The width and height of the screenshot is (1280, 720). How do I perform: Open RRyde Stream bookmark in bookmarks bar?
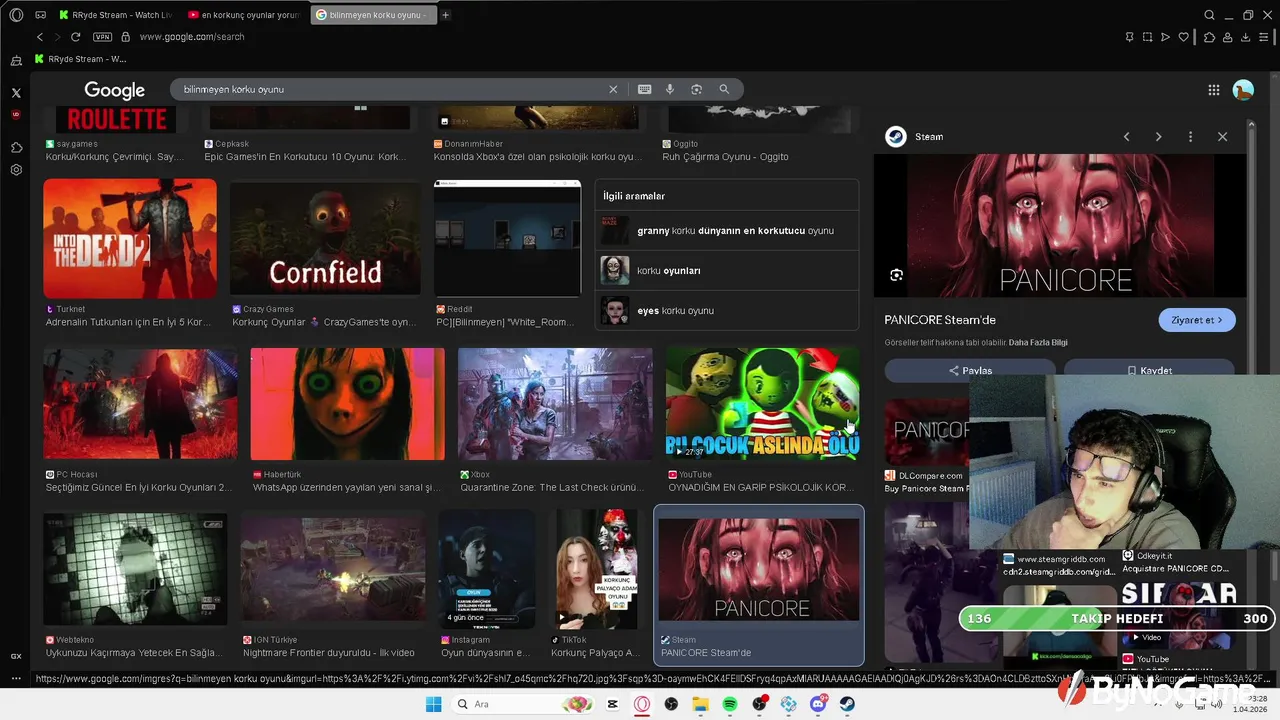click(x=80, y=59)
